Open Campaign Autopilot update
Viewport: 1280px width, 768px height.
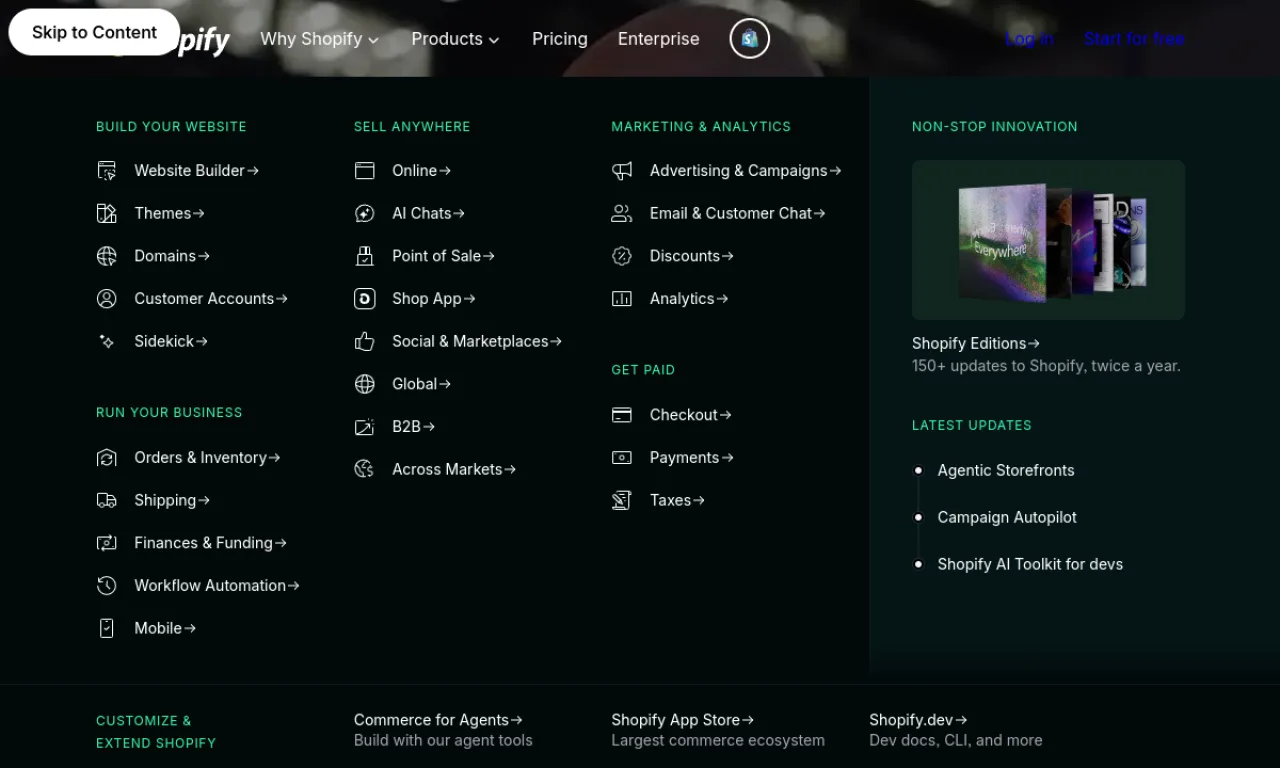tap(1007, 517)
